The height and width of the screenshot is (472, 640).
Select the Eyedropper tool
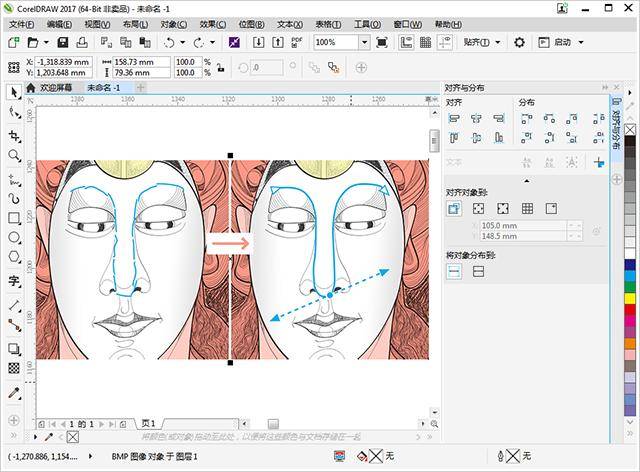[14, 393]
